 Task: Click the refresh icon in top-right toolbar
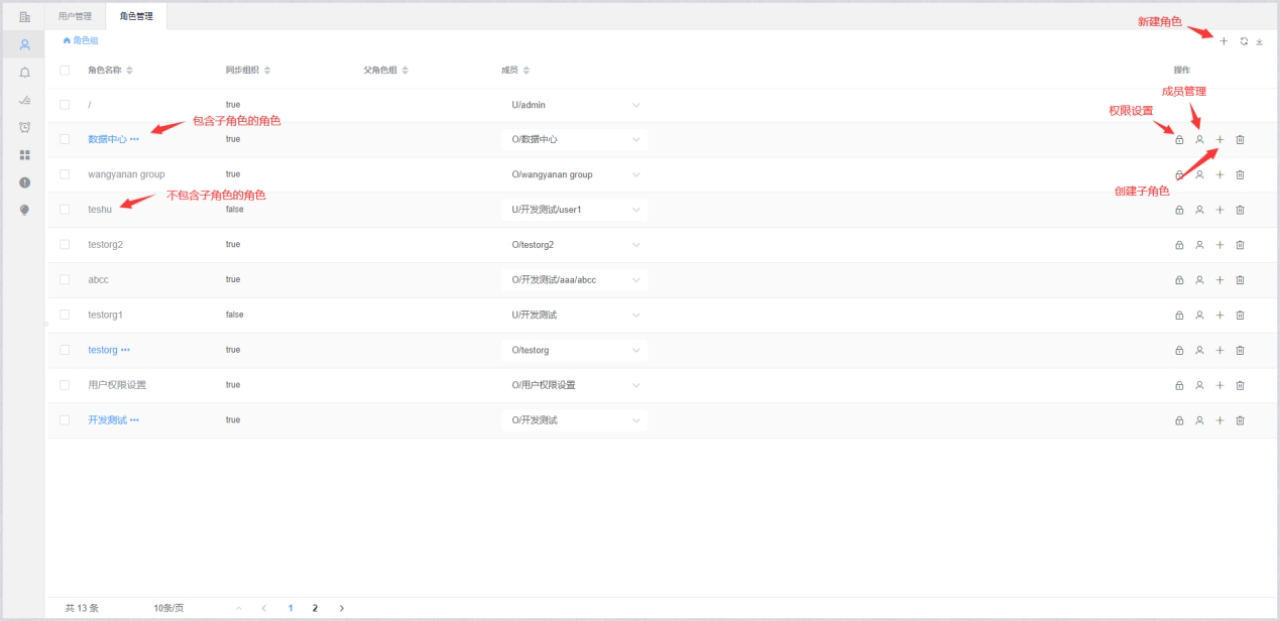click(x=1243, y=41)
